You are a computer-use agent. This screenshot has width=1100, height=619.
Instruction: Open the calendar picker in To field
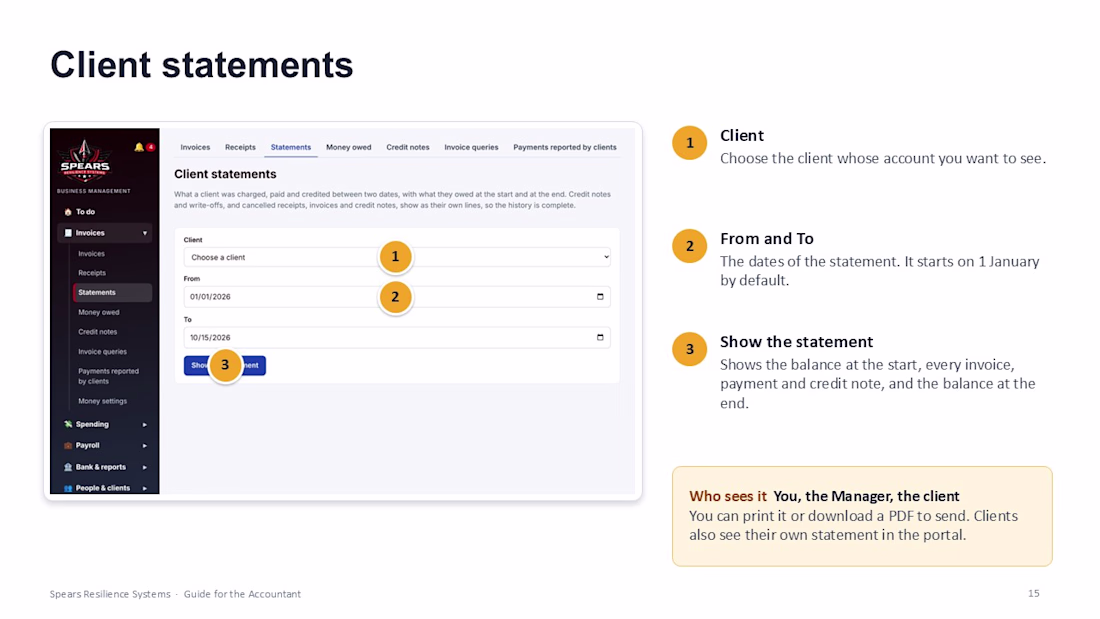600,338
